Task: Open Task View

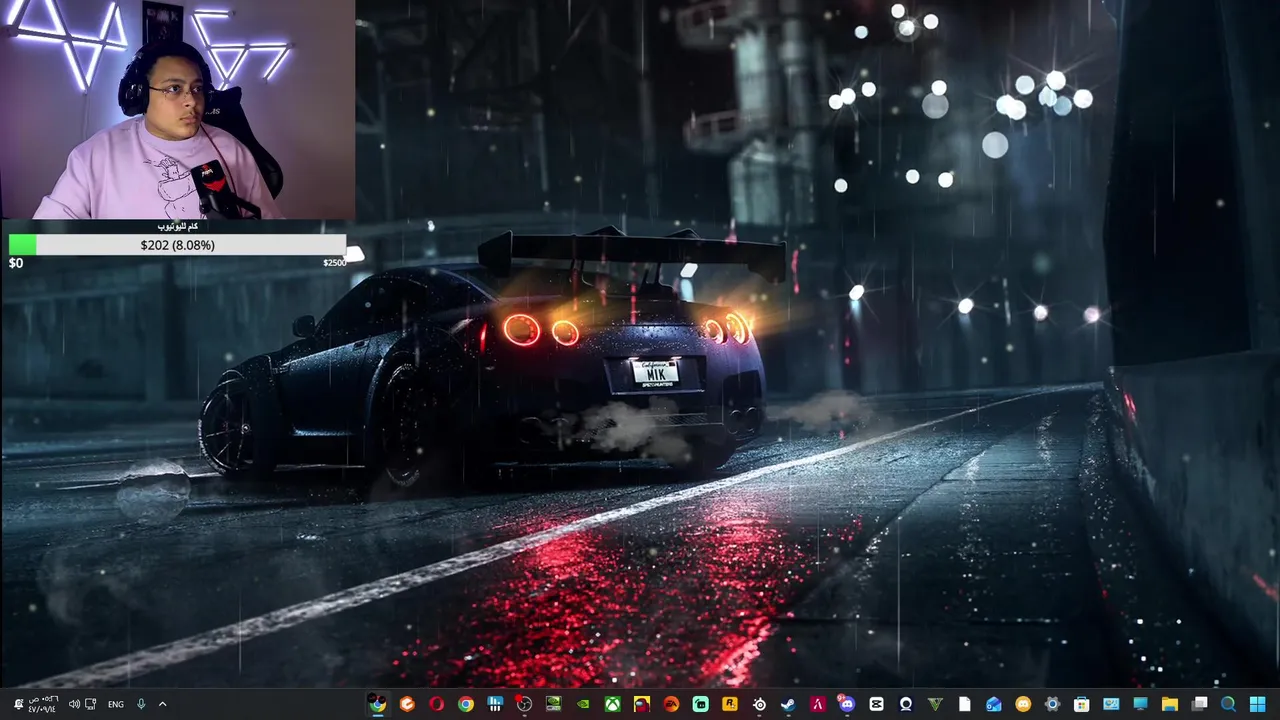Action: (x=1199, y=704)
